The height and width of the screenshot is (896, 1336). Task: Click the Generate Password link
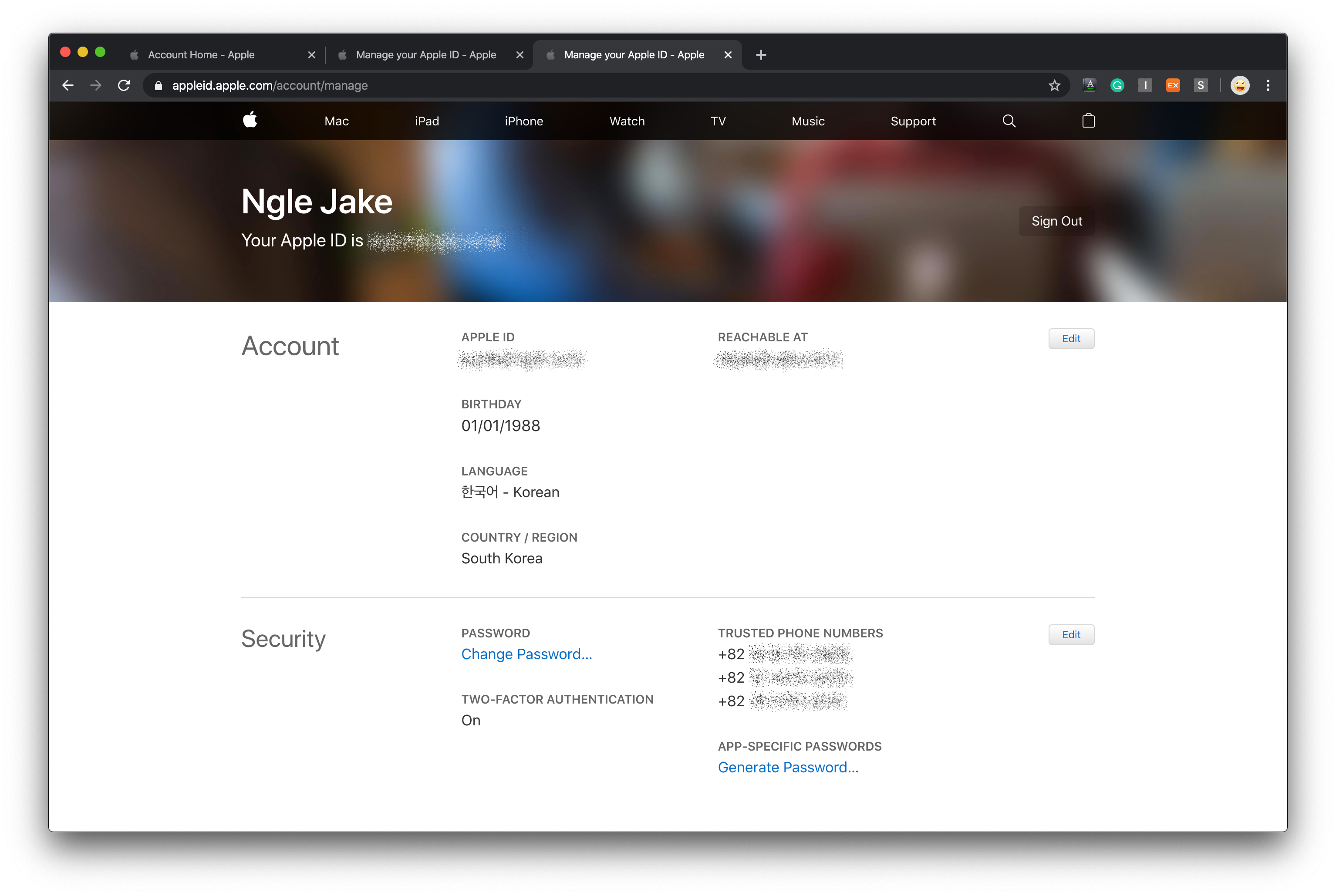tap(787, 768)
